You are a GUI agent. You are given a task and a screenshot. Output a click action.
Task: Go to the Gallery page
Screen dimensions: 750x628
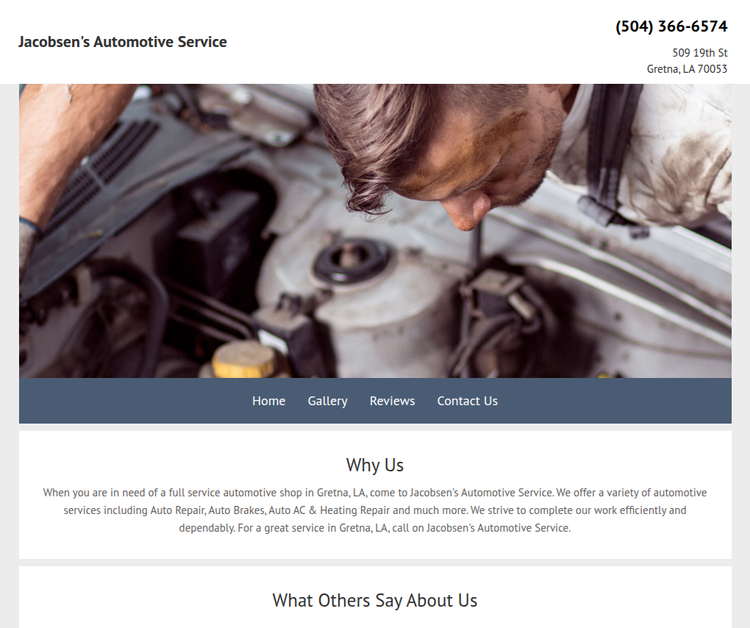[x=327, y=401]
